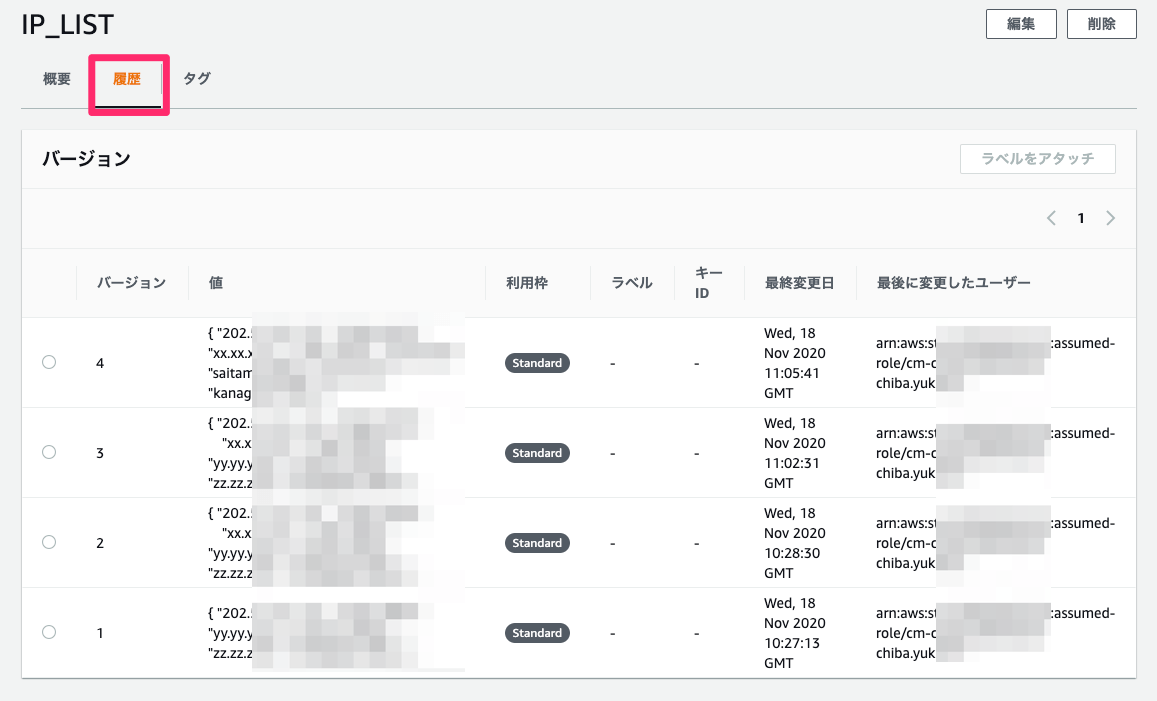Image resolution: width=1157 pixels, height=701 pixels.
Task: Switch to the 概要 tab
Action: tap(56, 77)
